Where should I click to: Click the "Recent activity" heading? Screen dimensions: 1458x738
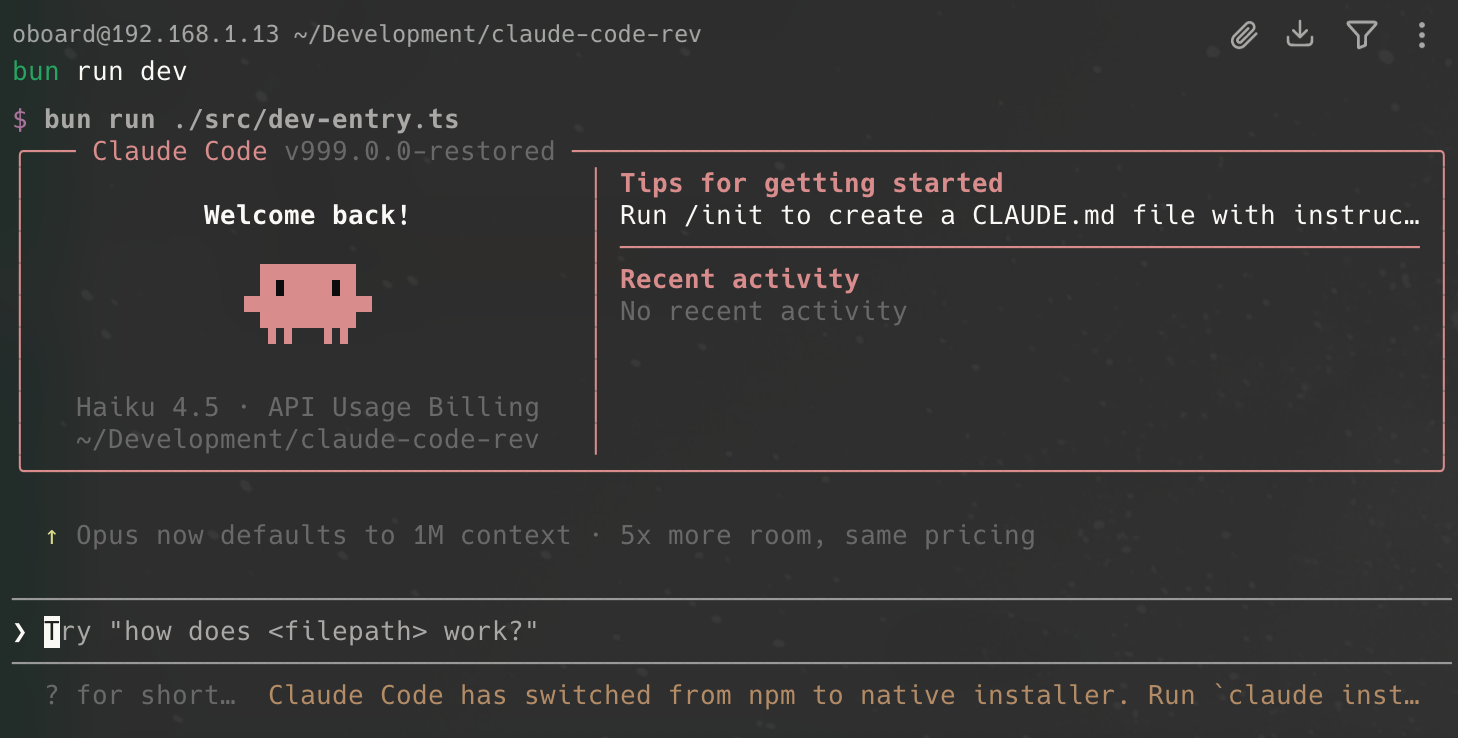[739, 279]
